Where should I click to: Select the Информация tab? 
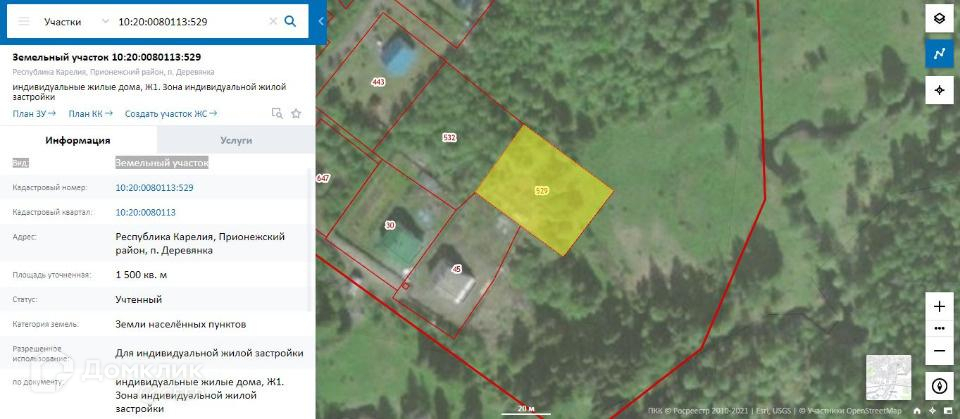coord(78,140)
